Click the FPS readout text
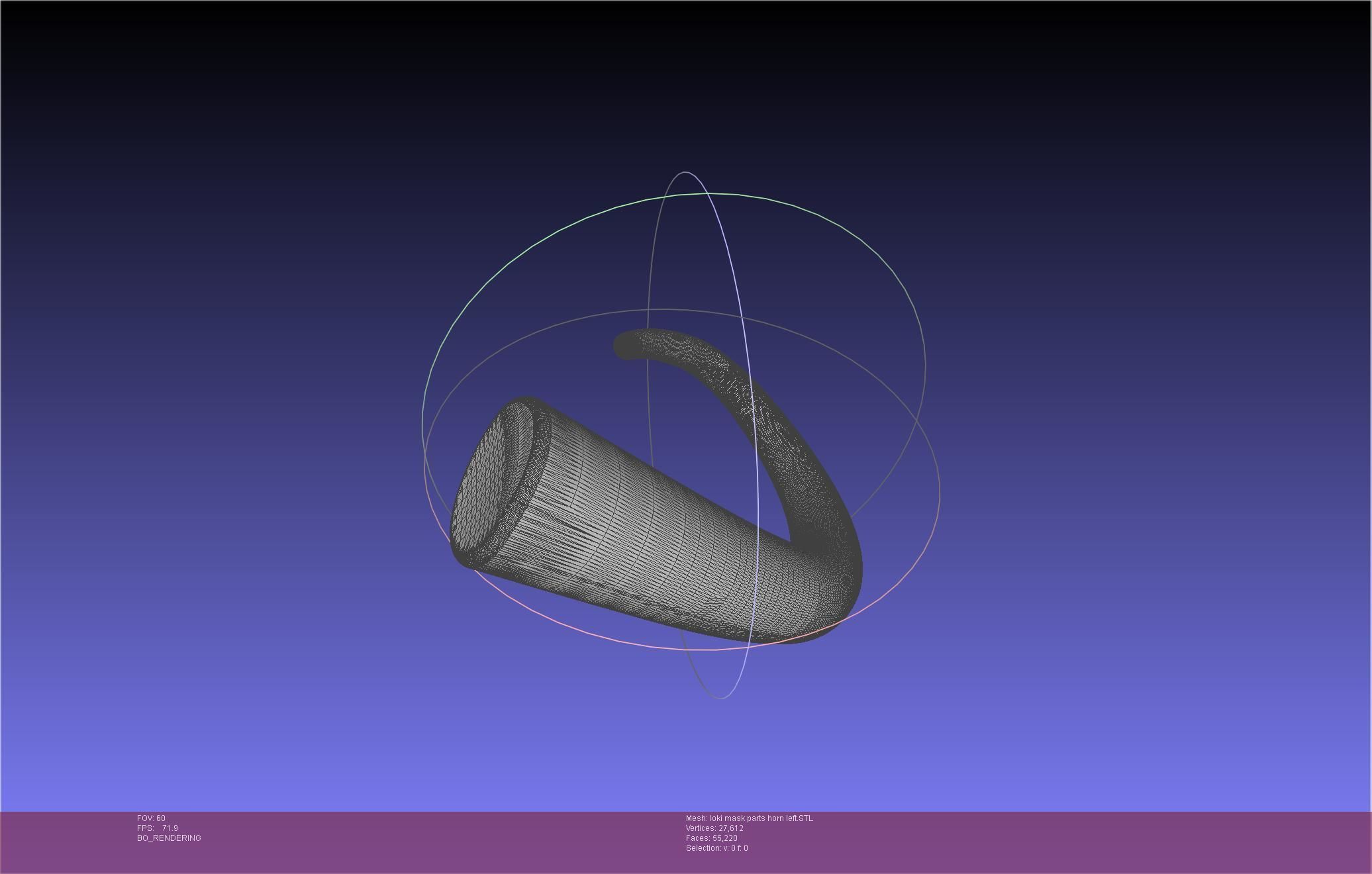This screenshot has width=1372, height=874. click(158, 828)
